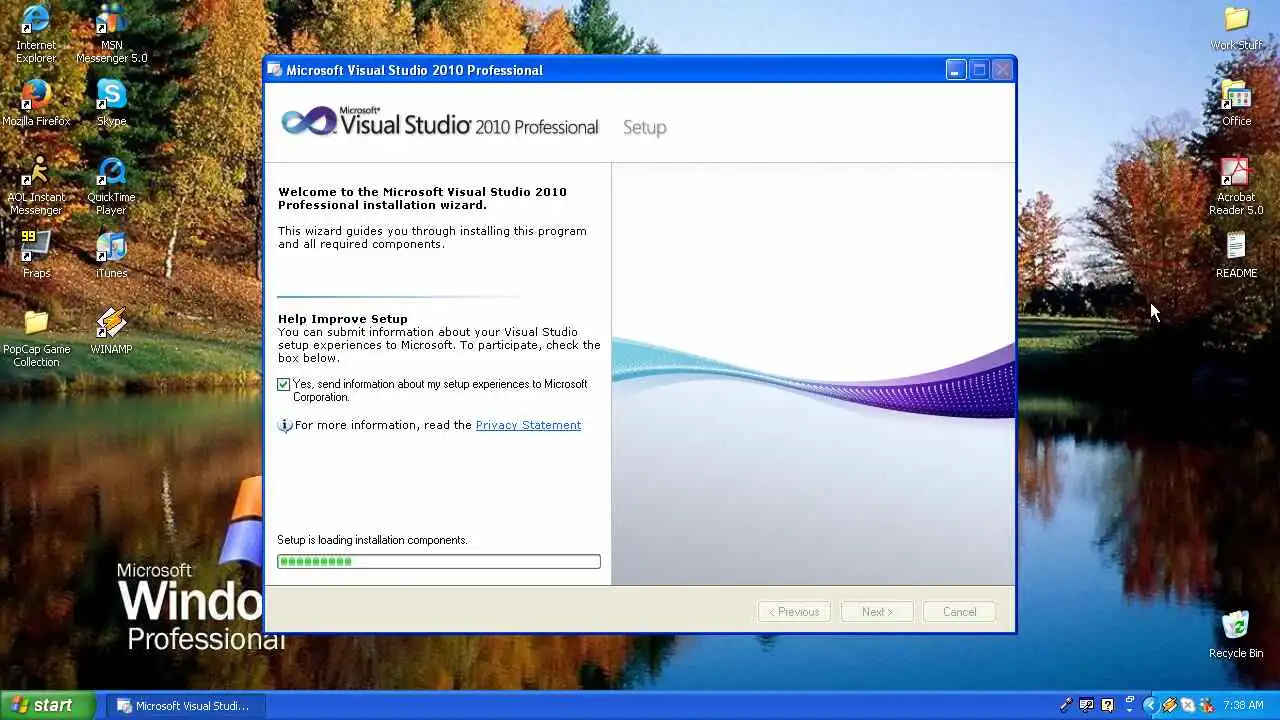Open the MSN Messenger 5.0 desktop icon
Viewport: 1280px width, 720px height.
pyautogui.click(x=111, y=33)
